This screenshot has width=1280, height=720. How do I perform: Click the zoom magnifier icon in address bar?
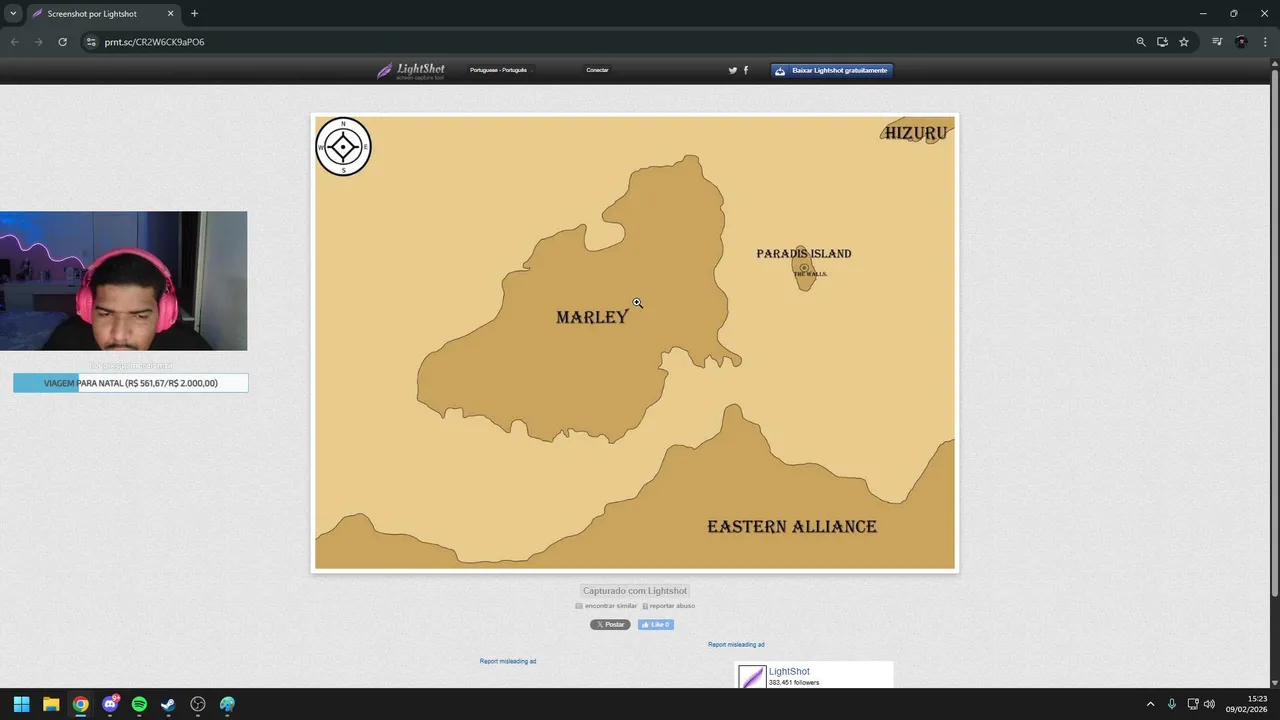tap(1141, 42)
